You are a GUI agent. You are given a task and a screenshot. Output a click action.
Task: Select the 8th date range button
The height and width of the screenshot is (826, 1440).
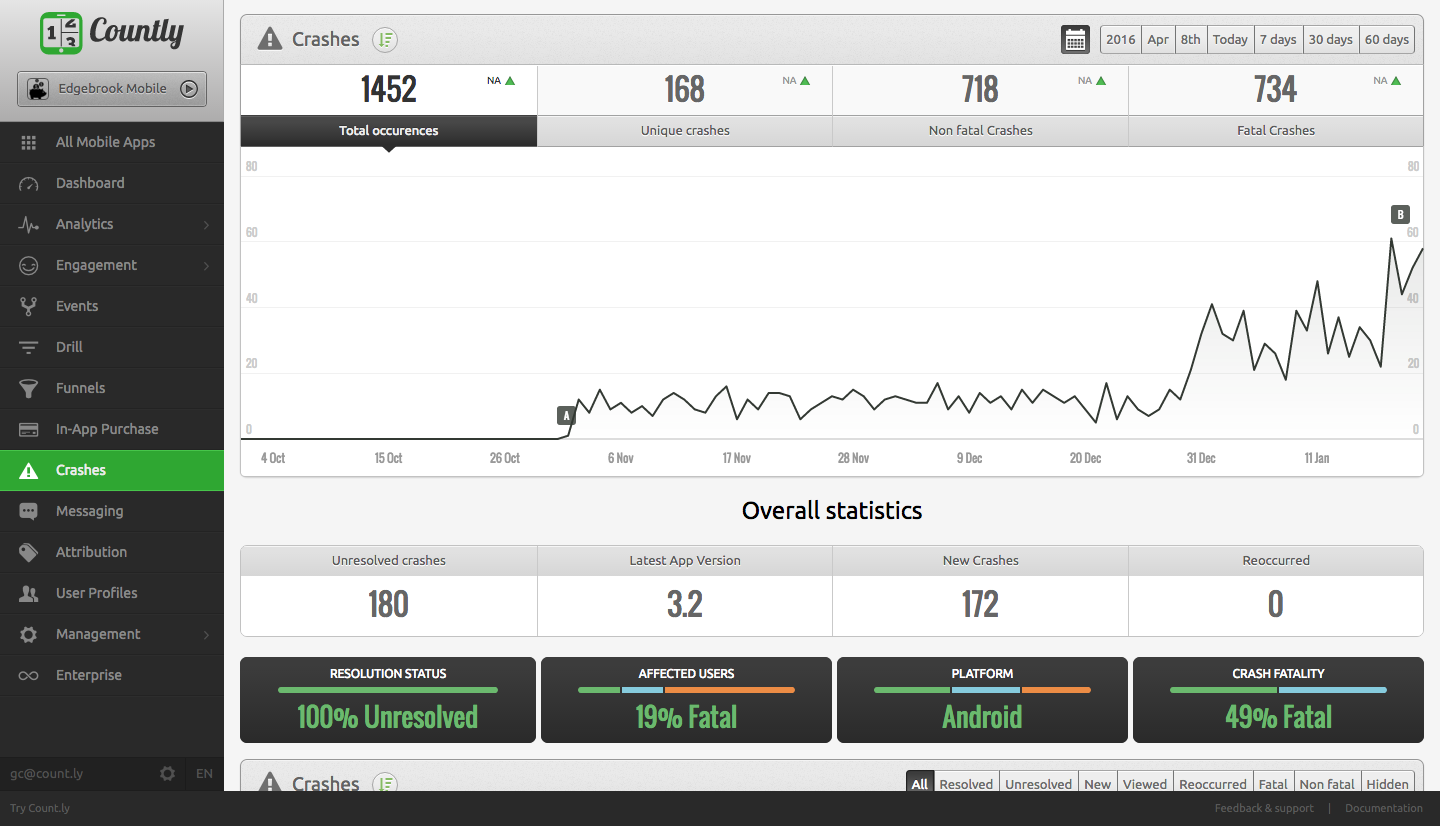[1190, 40]
